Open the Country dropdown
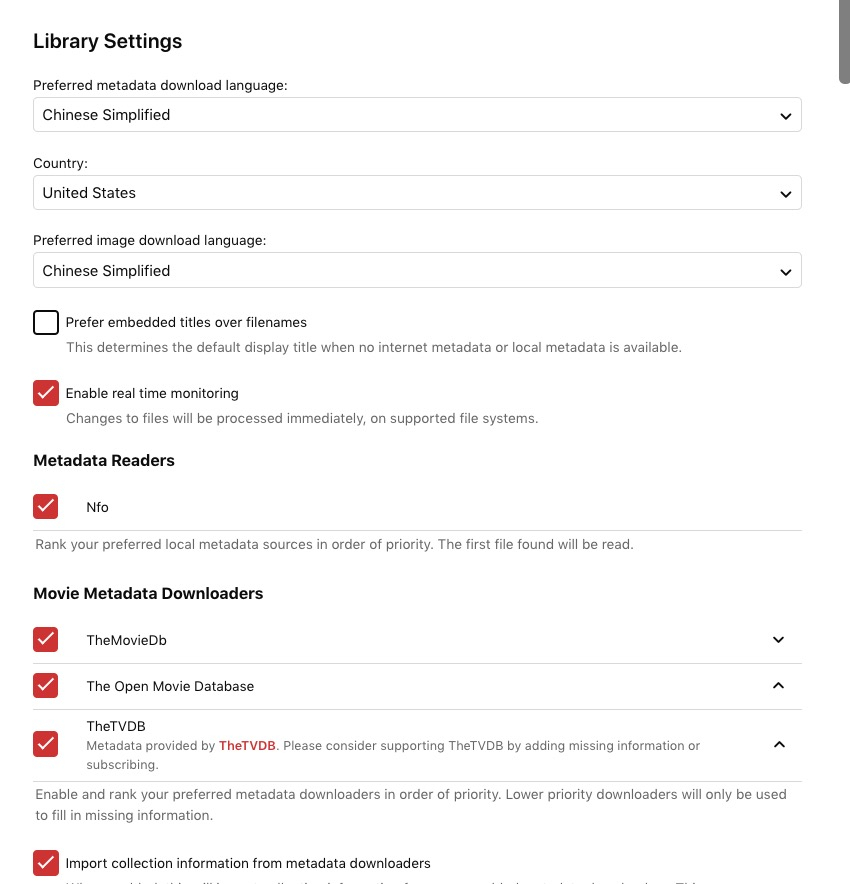Screen dimensions: 850x884 point(416,193)
